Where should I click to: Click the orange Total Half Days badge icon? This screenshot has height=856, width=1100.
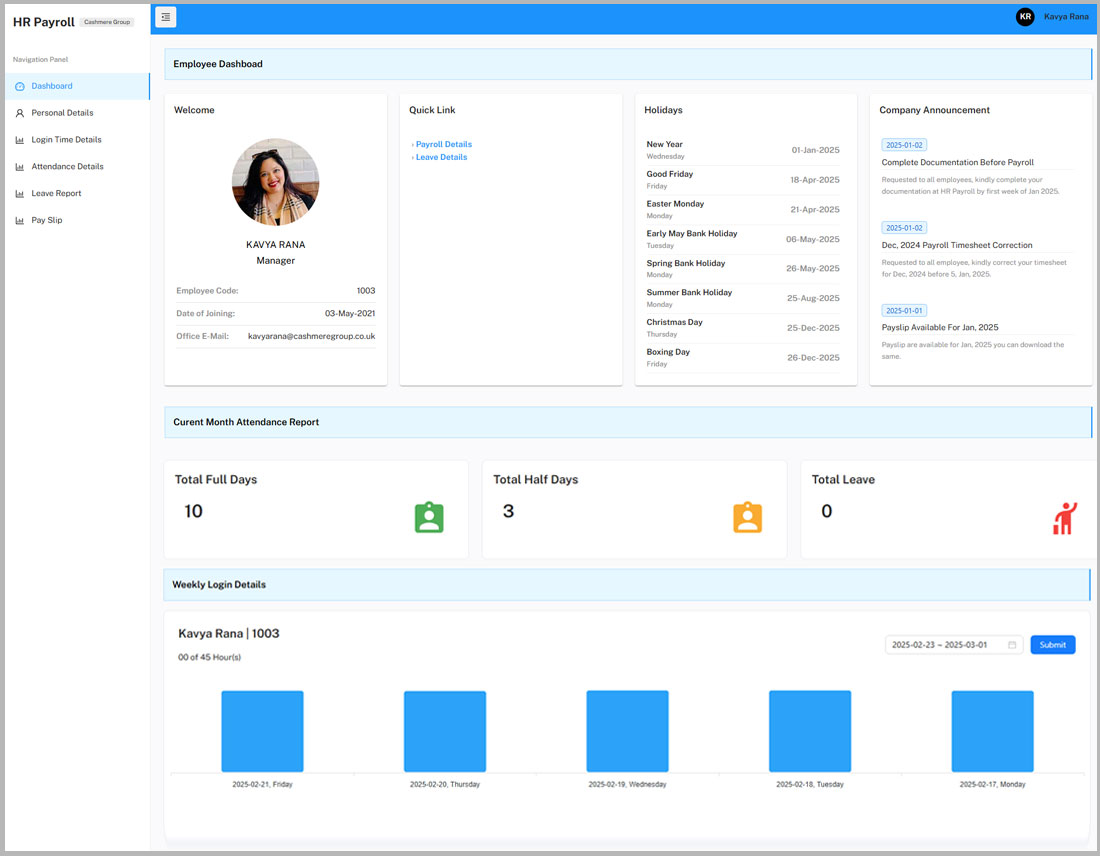pyautogui.click(x=747, y=517)
